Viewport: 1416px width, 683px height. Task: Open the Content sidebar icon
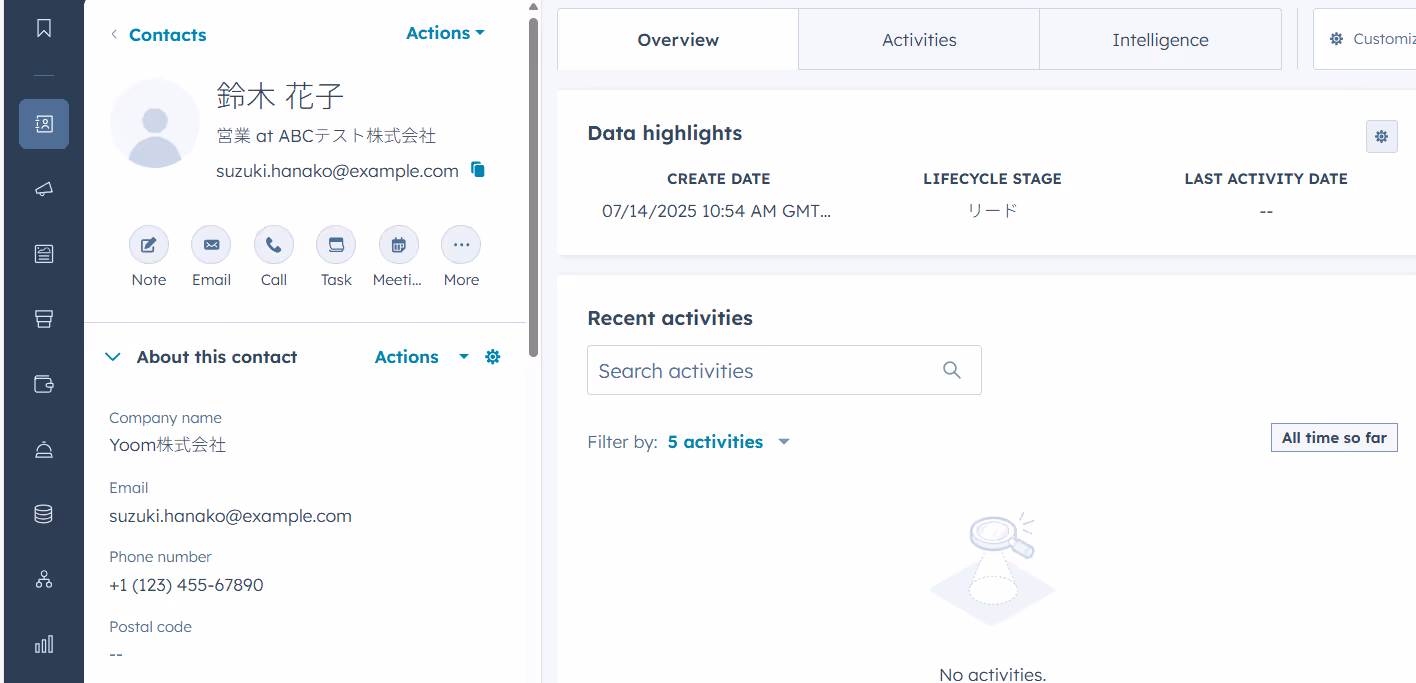click(44, 254)
